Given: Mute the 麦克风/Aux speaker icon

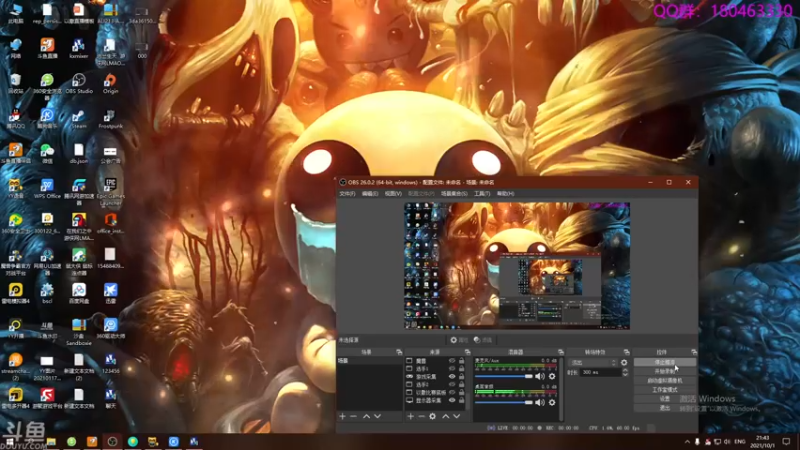Looking at the screenshot, I should pyautogui.click(x=540, y=377).
